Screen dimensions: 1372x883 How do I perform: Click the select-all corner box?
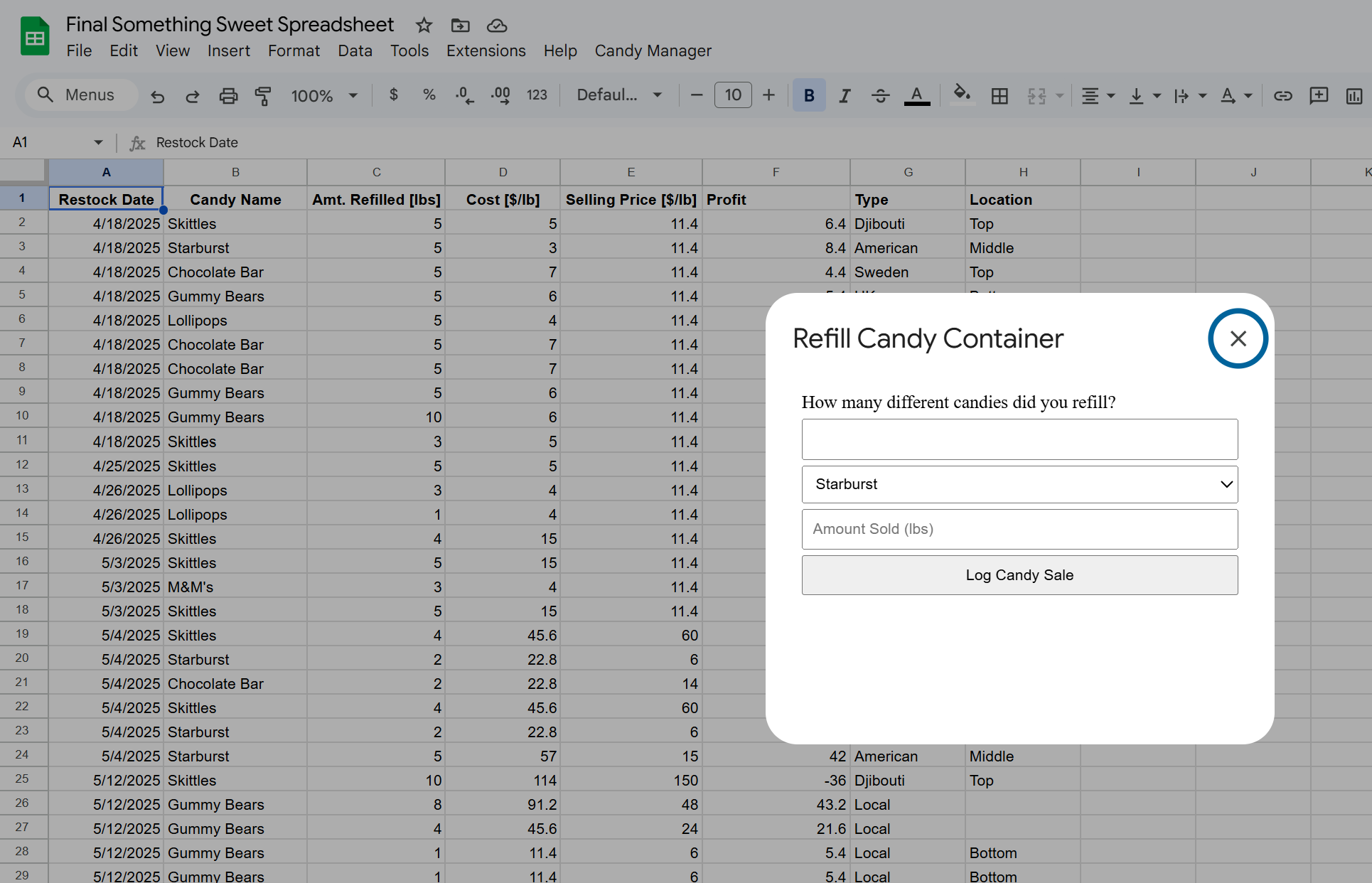tap(23, 172)
